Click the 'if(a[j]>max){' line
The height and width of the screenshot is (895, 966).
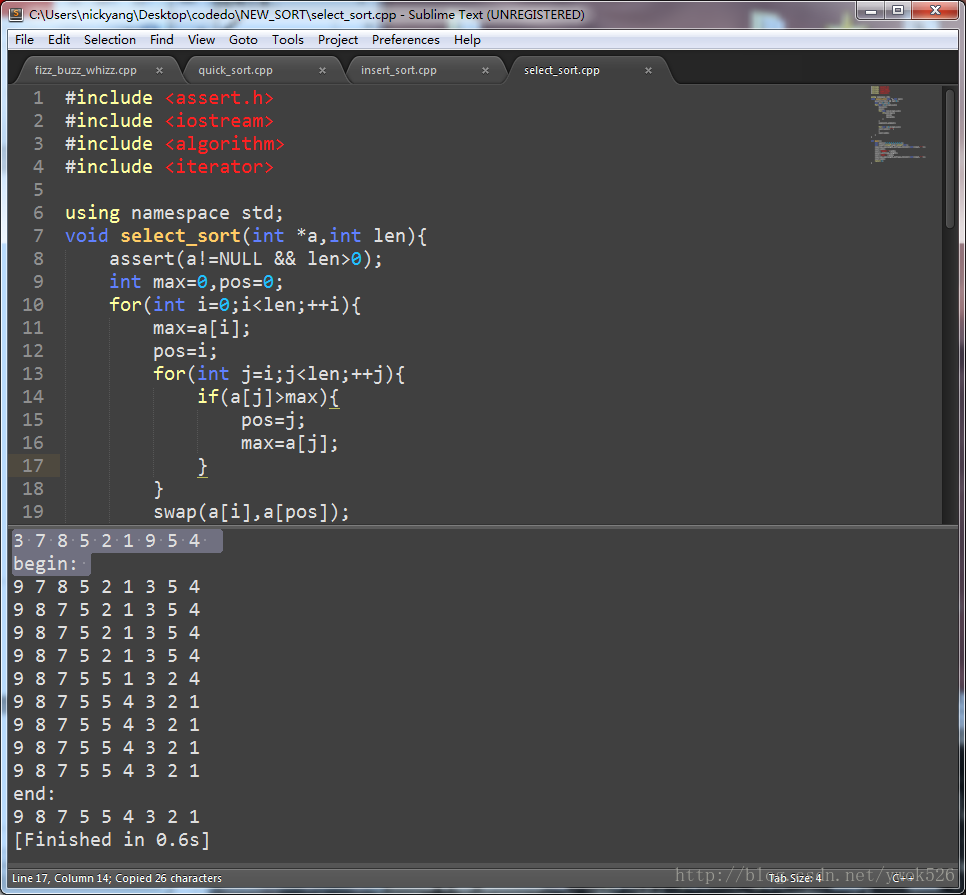(x=268, y=397)
